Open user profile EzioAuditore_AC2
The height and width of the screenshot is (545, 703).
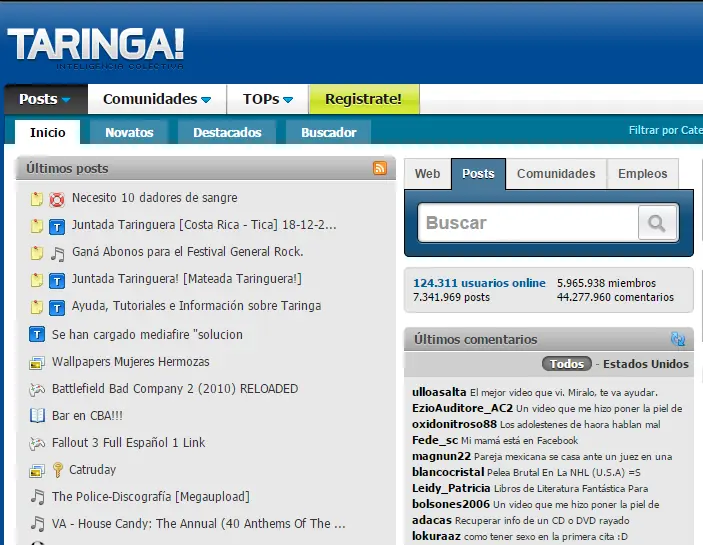coord(462,408)
